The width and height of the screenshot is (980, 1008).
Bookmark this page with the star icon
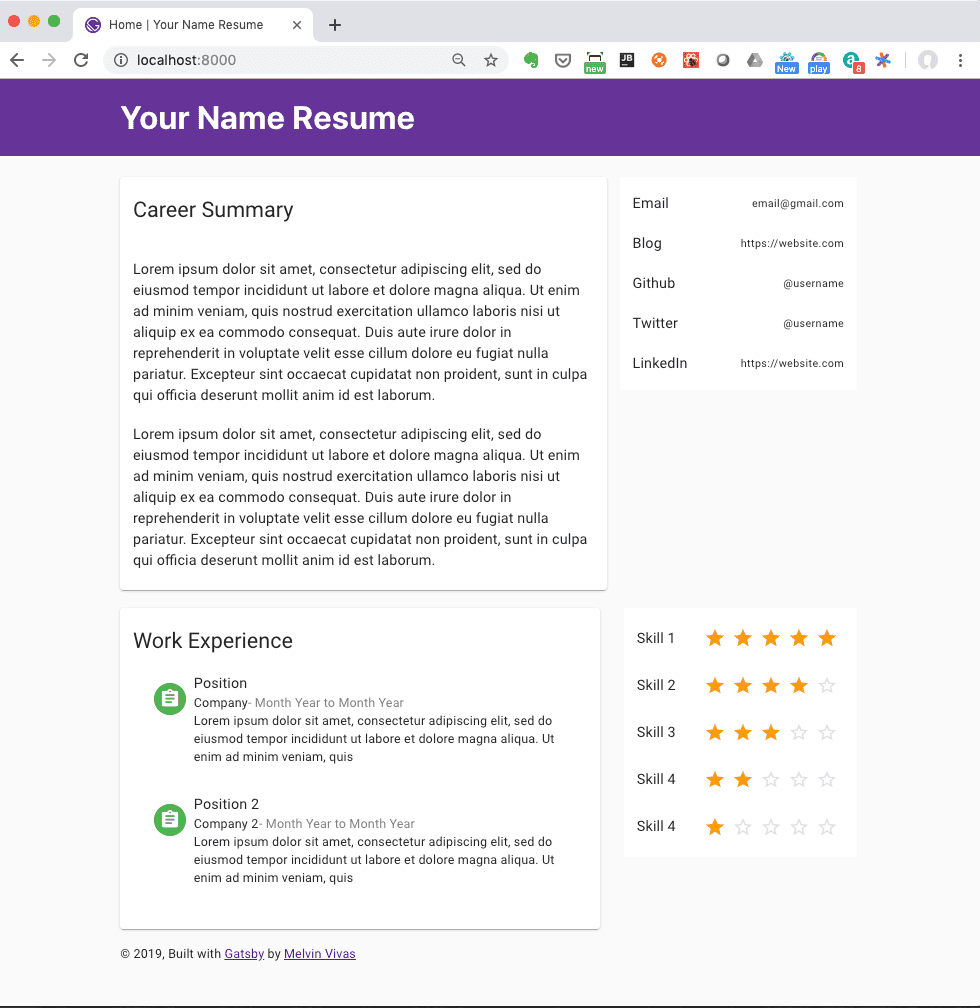491,60
